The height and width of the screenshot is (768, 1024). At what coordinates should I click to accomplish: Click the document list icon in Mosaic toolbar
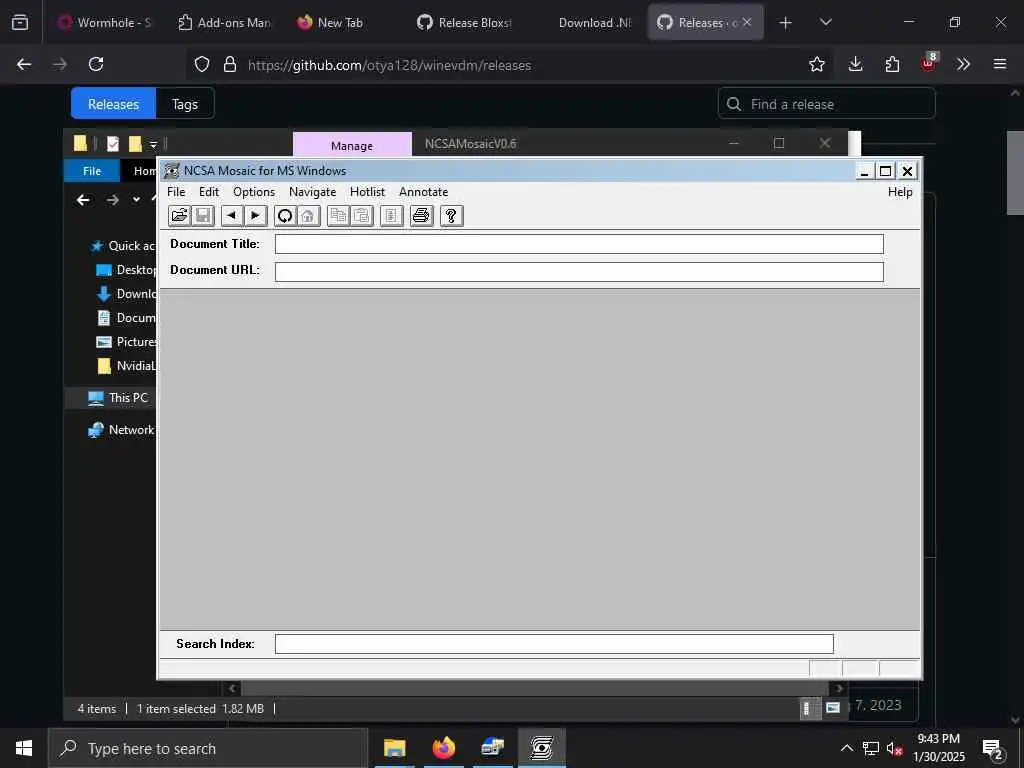(391, 216)
